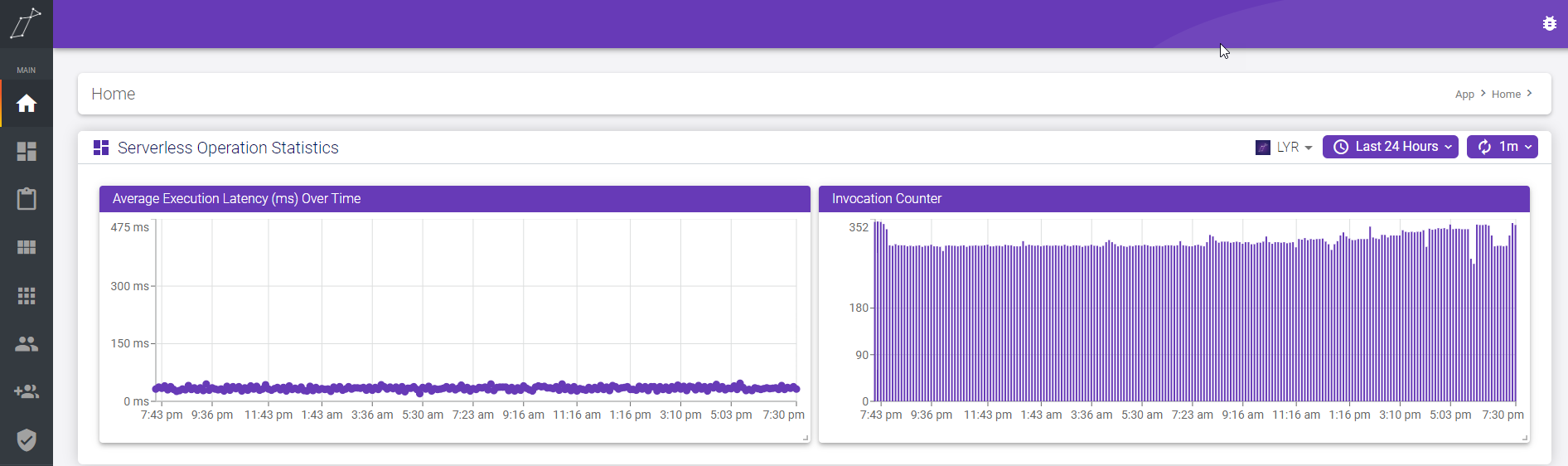This screenshot has width=1568, height=466.
Task: Click 5:30 am label on latency chart
Action: pyautogui.click(x=423, y=415)
